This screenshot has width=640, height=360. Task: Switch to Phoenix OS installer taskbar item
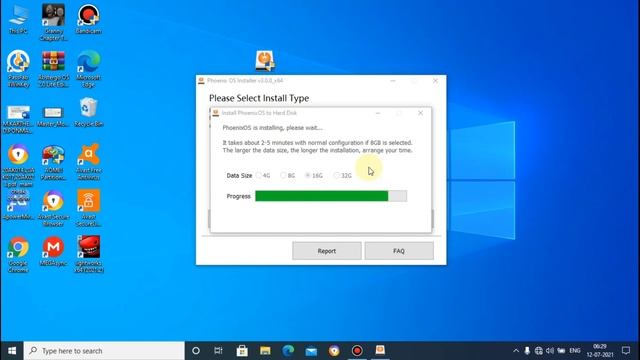pyautogui.click(x=380, y=351)
